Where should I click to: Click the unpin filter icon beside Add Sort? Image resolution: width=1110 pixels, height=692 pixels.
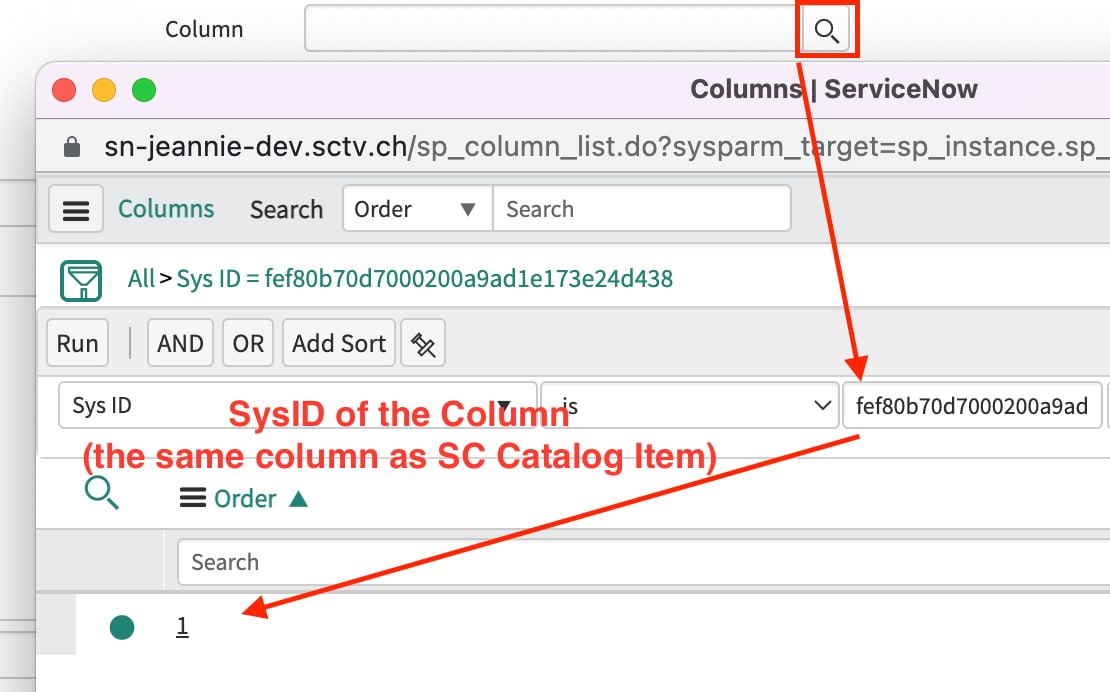pos(422,342)
